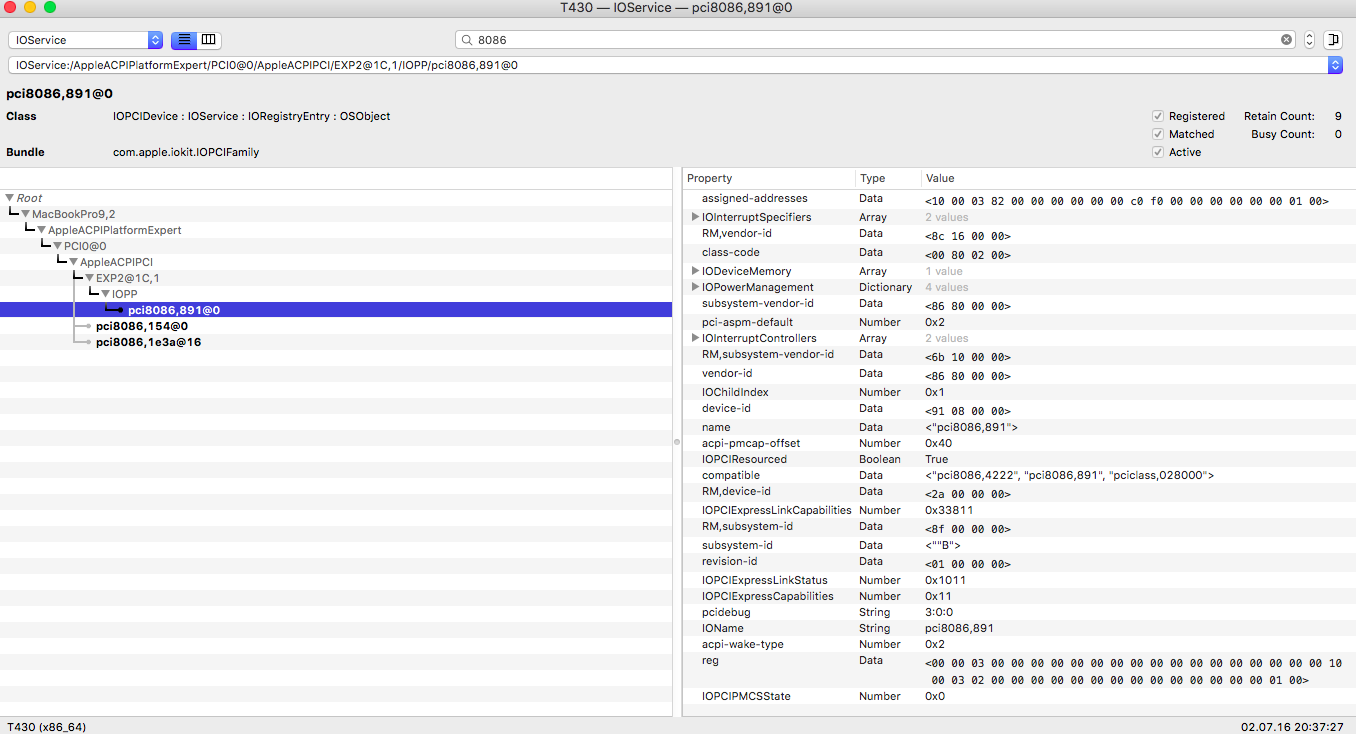This screenshot has height=734, width=1356.
Task: Click the magnifying glass search icon
Action: click(x=467, y=40)
